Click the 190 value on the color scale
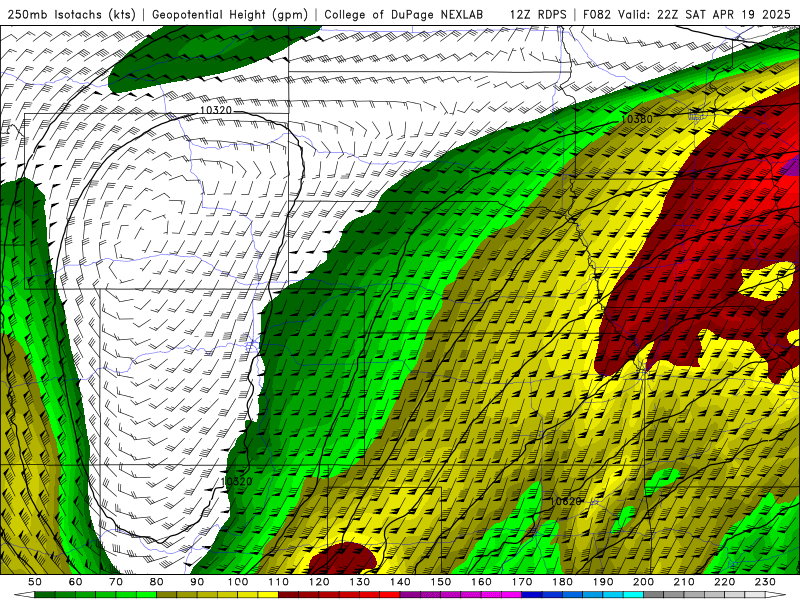The height and width of the screenshot is (600, 800). (x=603, y=582)
